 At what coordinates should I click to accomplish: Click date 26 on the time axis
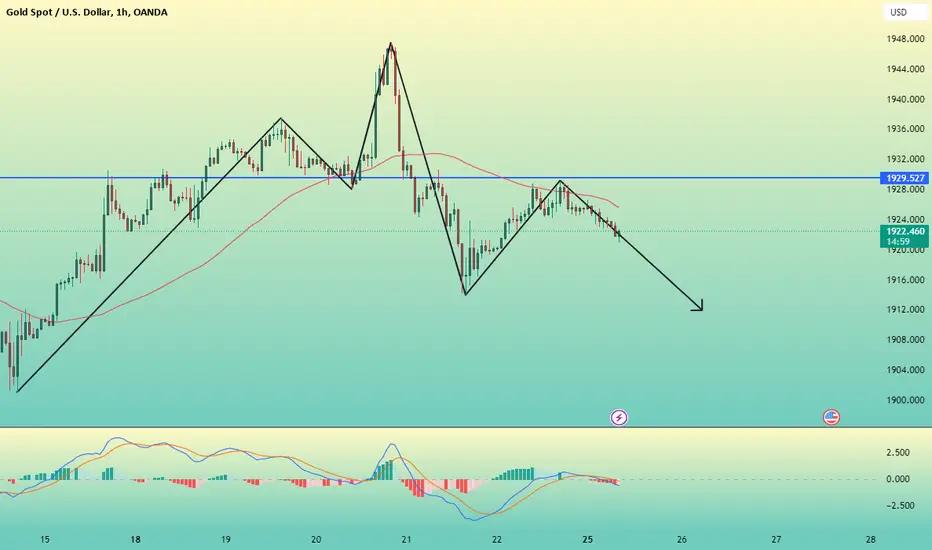682,539
